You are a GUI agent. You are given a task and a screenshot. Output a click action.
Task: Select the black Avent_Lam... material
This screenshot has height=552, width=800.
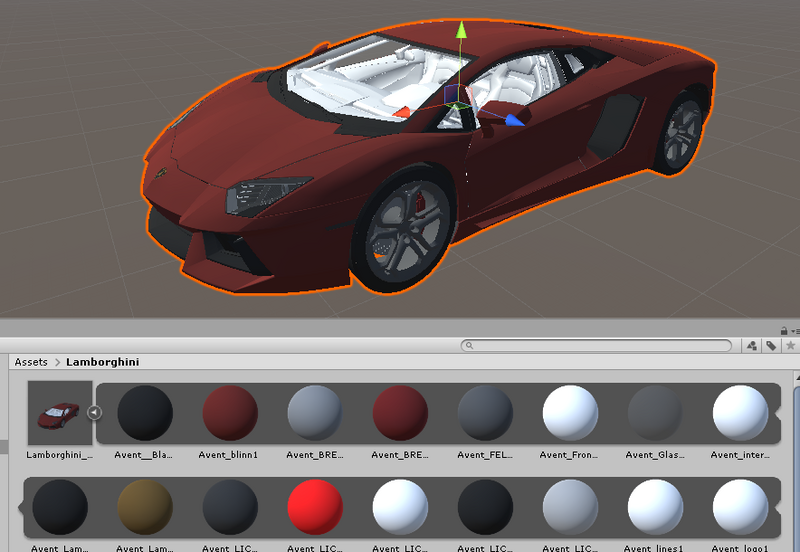(60, 507)
